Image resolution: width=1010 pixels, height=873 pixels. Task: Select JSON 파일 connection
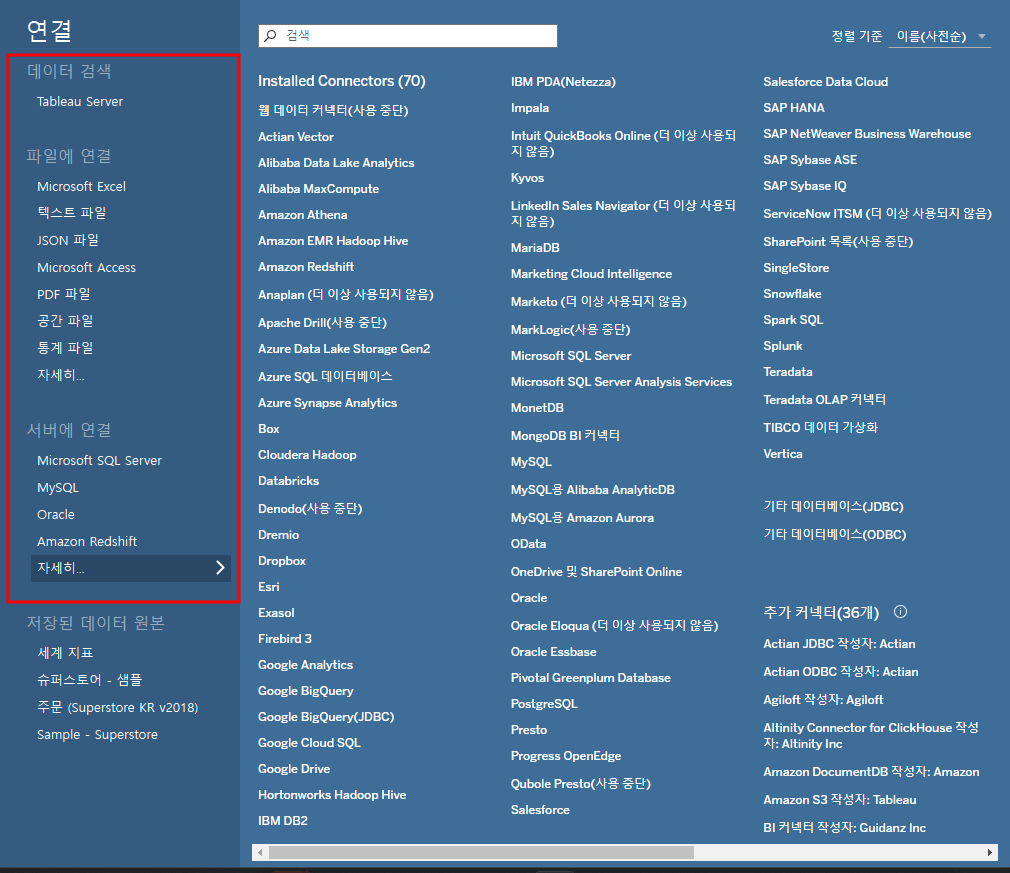[68, 240]
